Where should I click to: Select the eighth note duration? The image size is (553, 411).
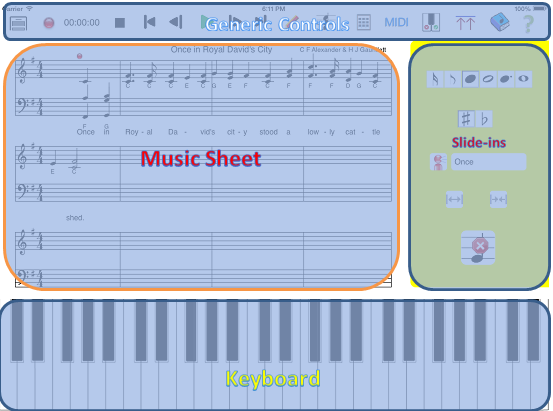click(453, 79)
